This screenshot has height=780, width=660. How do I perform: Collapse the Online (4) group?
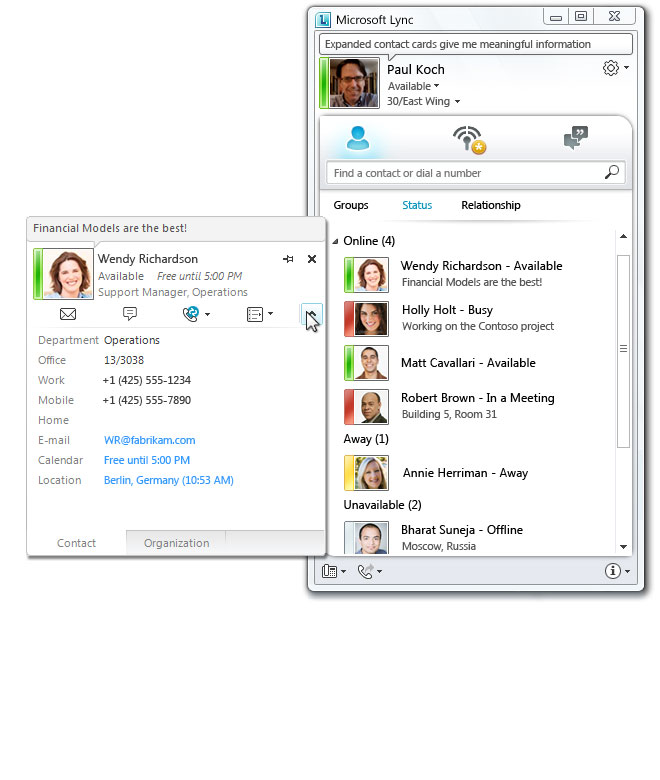[336, 241]
